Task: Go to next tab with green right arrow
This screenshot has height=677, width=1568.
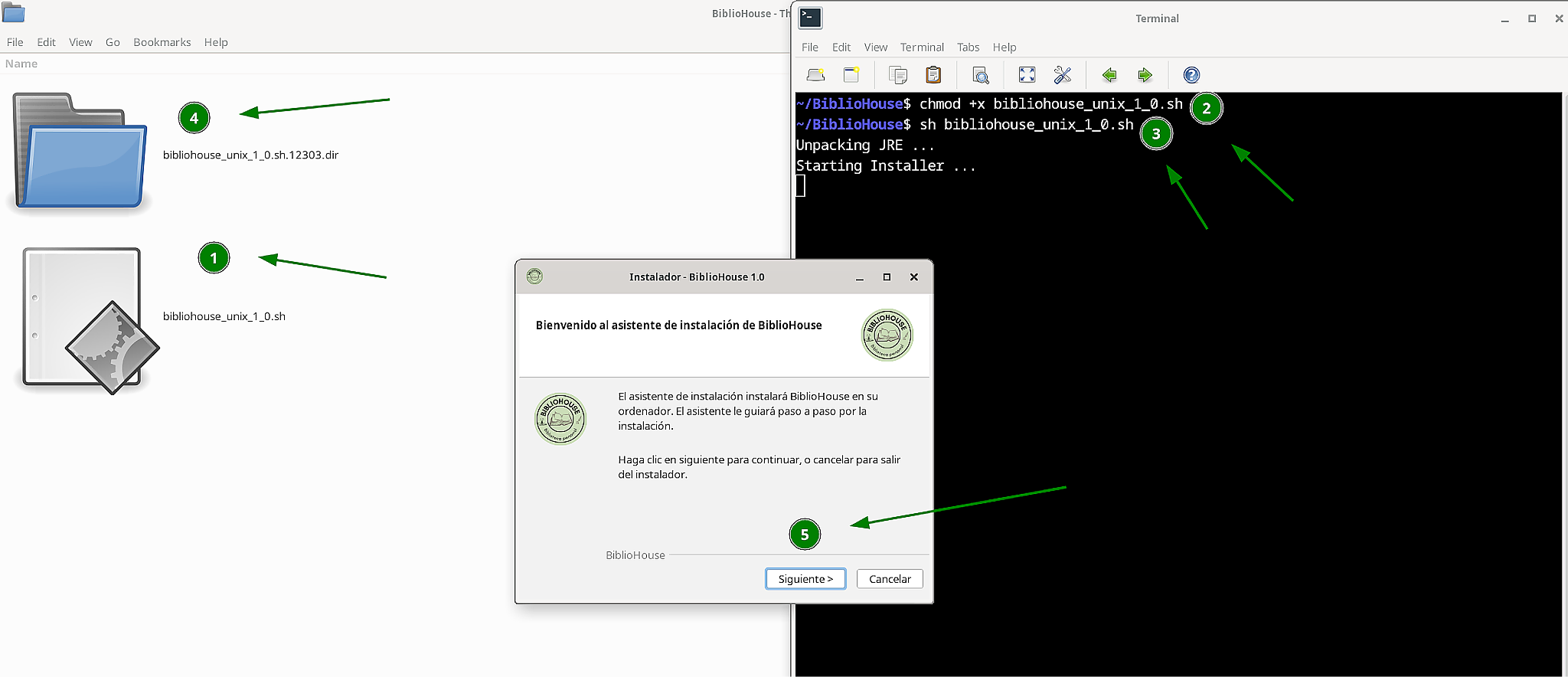Action: point(1145,75)
